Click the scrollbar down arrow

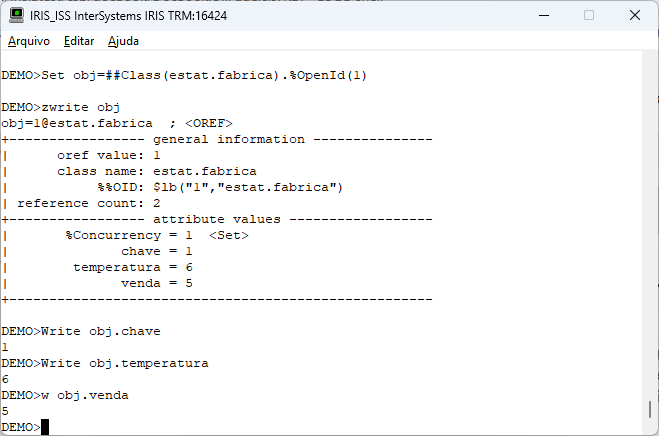click(x=652, y=428)
